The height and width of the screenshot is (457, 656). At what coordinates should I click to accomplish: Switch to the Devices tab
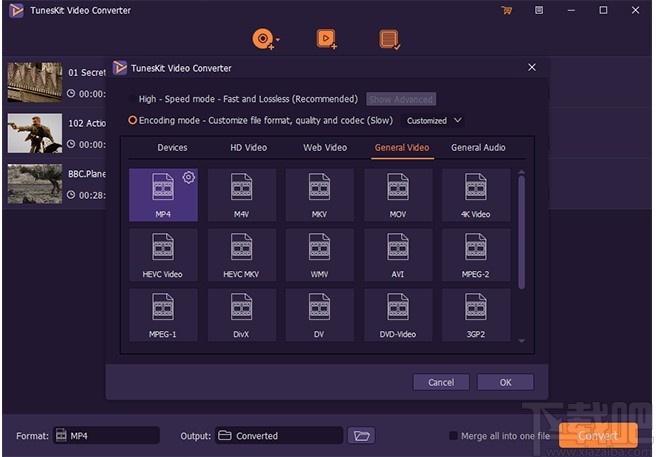172,147
